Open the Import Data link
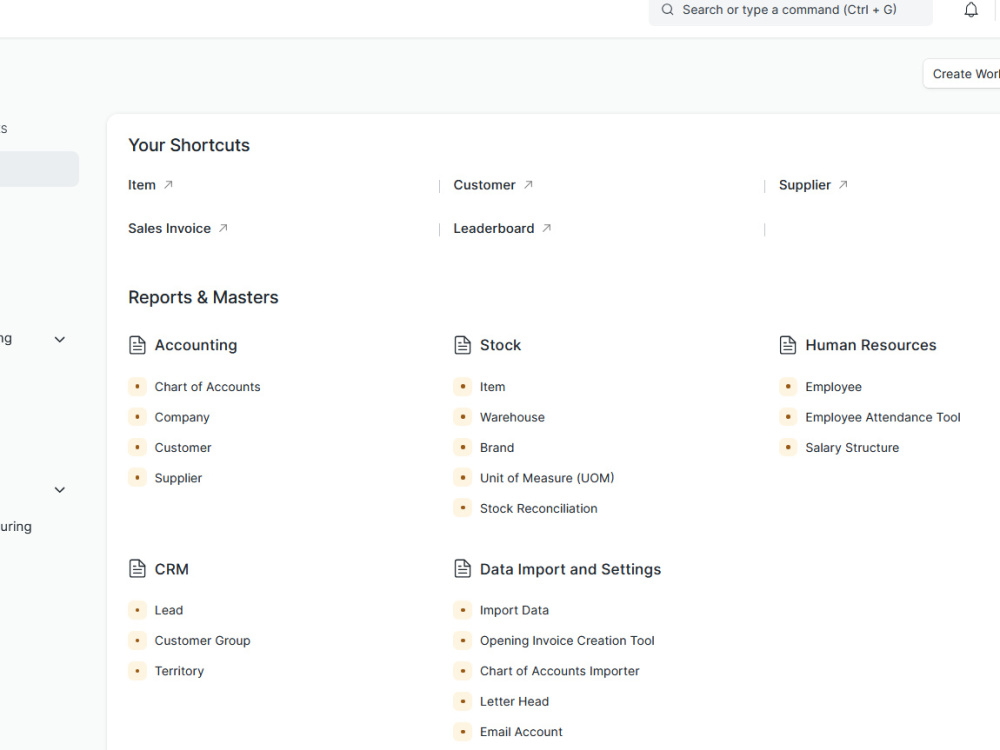The image size is (1000, 750). [x=514, y=610]
